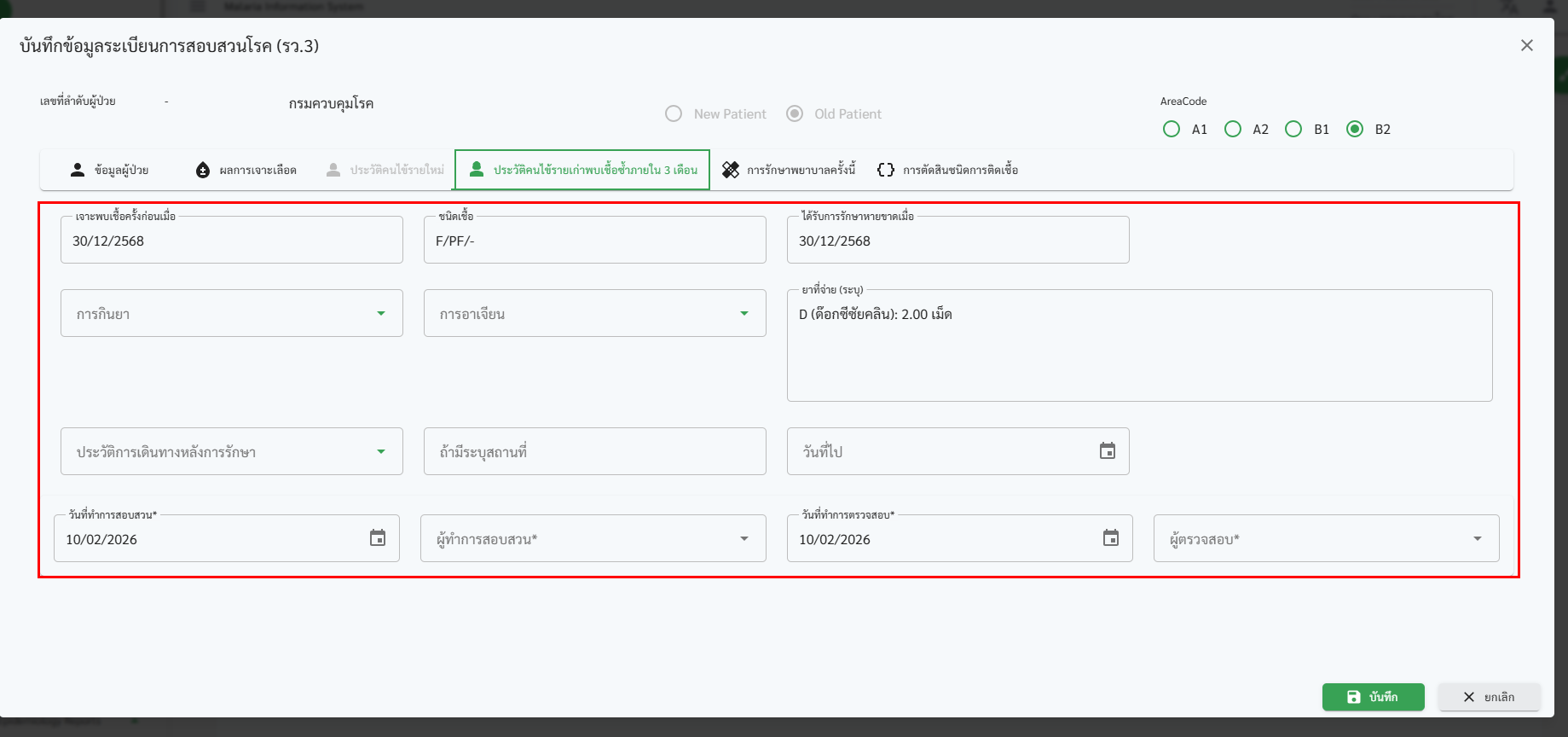Screen dimensions: 1568x737
Task: Expand ประวัติการเดินทางหลังการรักษา dropdown
Action: (381, 452)
